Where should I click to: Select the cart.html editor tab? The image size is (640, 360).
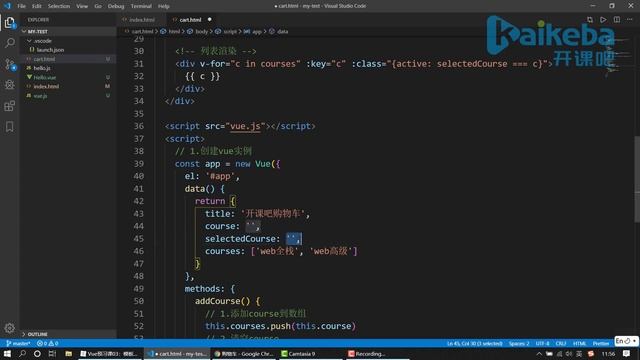(x=190, y=20)
